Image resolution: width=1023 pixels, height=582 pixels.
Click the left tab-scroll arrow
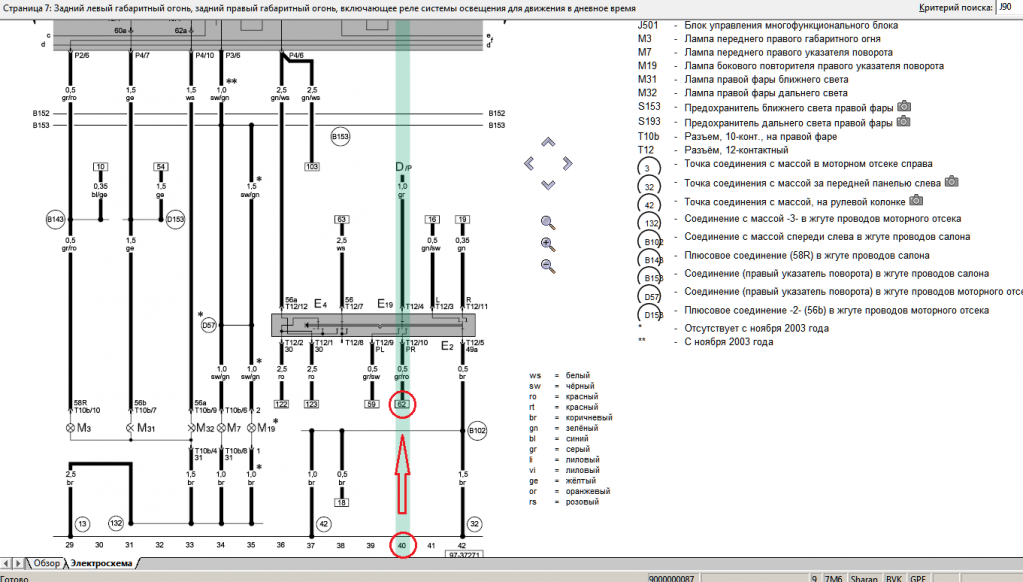tap(7, 564)
